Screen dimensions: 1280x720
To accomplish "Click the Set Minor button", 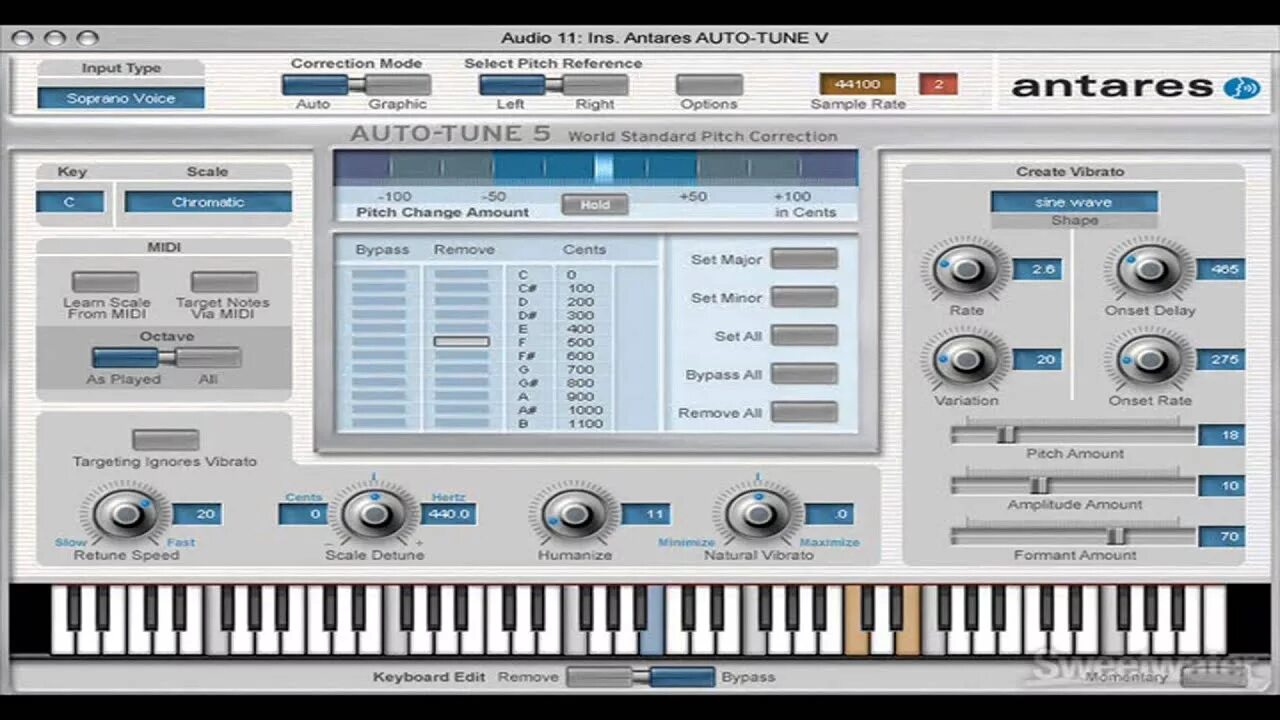I will pyautogui.click(x=804, y=297).
